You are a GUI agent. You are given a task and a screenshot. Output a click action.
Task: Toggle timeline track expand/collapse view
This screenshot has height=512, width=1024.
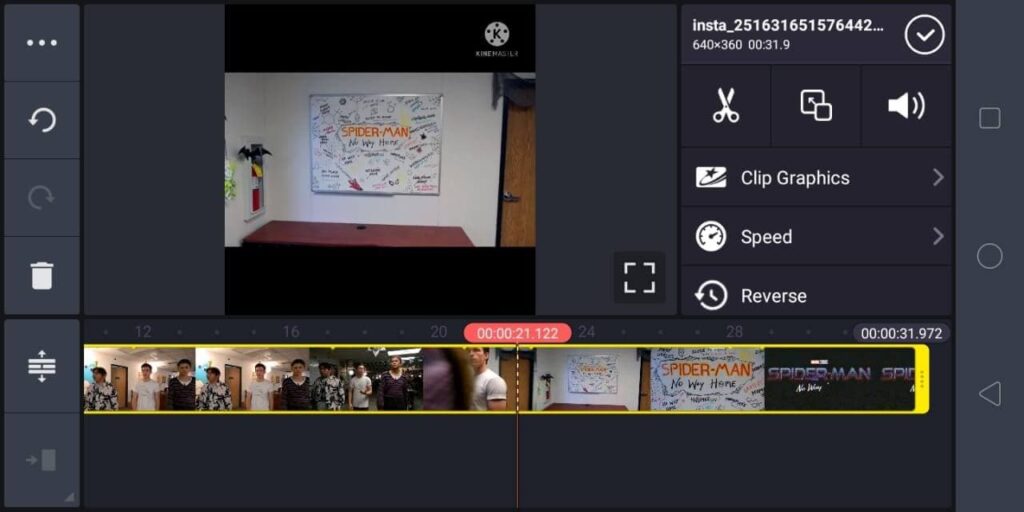[42, 366]
